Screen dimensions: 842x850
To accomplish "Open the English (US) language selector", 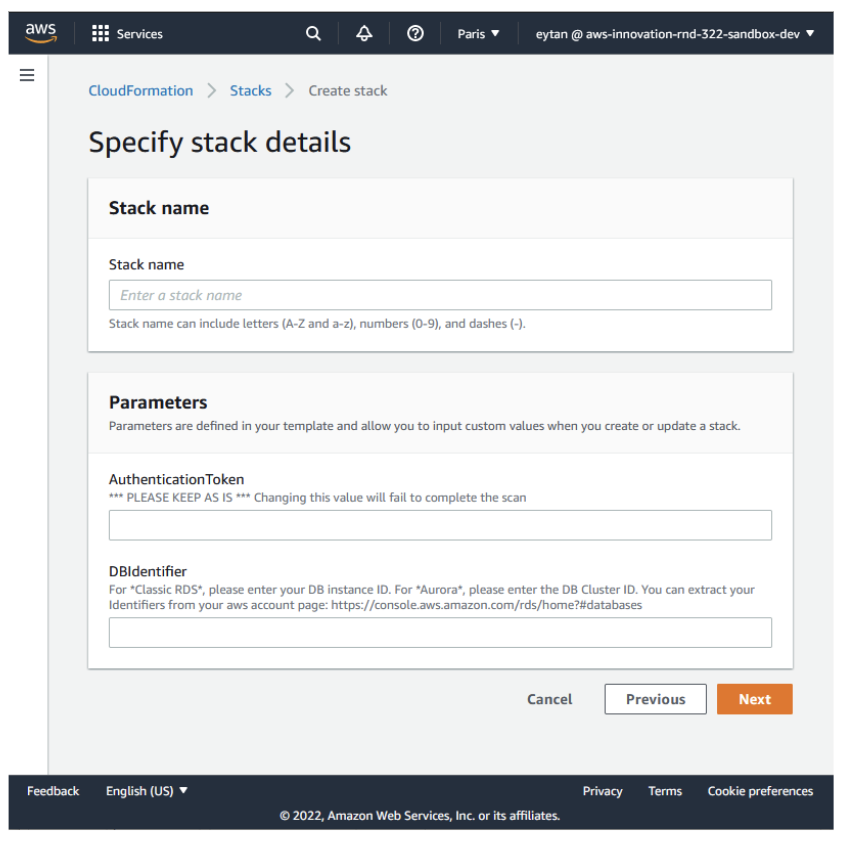I will point(146,791).
